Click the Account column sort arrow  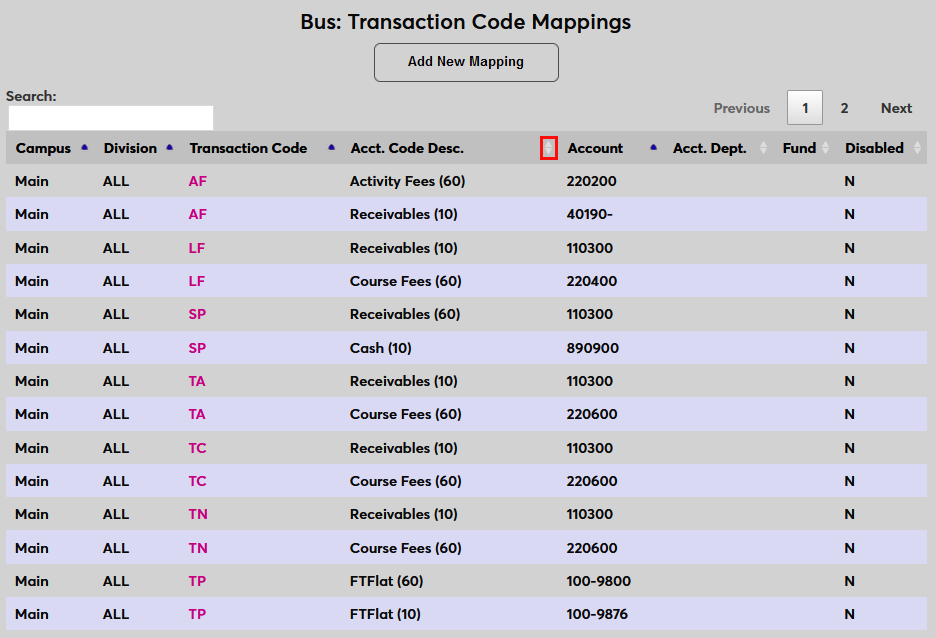point(653,147)
